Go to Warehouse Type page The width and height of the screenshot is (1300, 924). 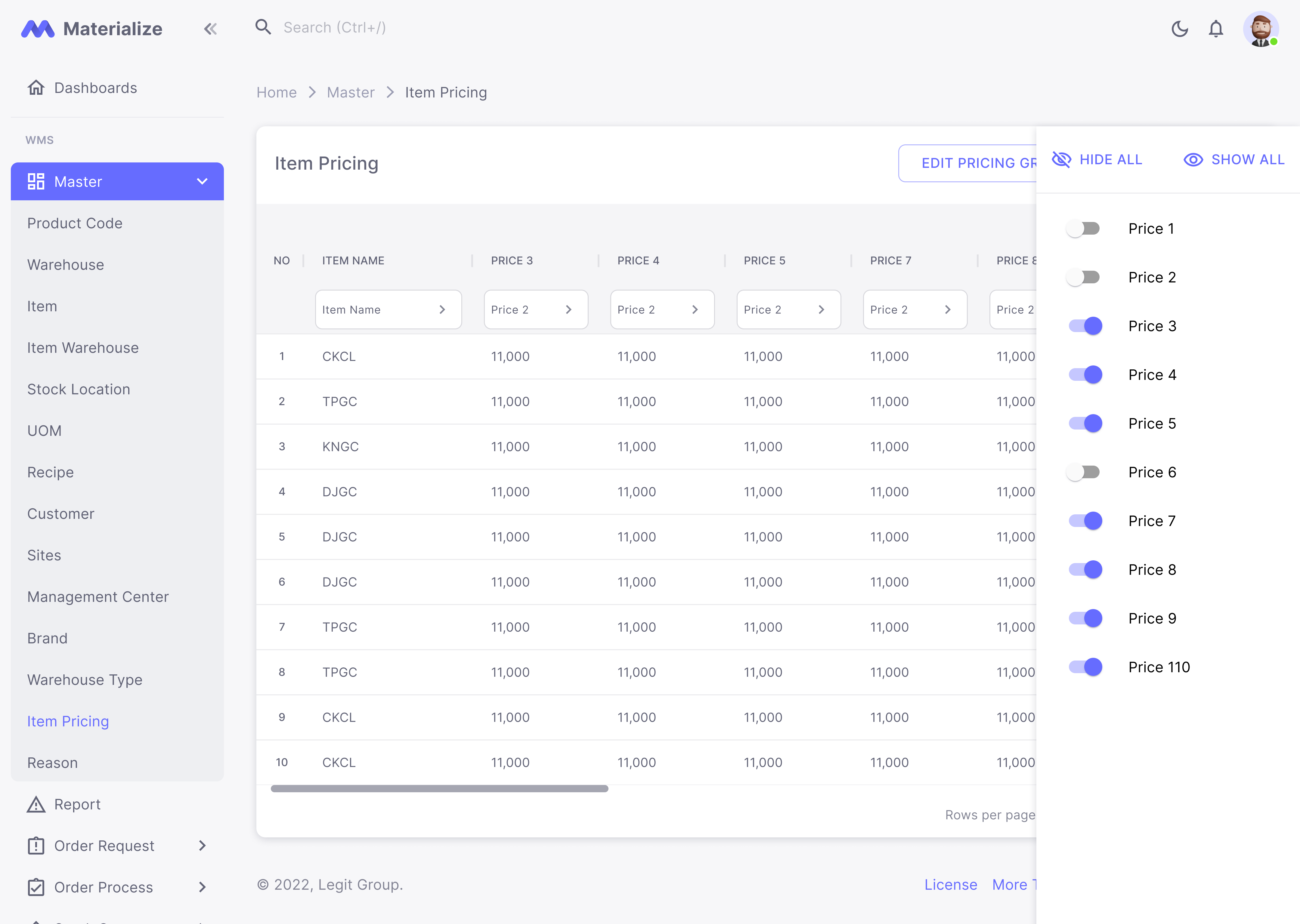pyautogui.click(x=85, y=680)
